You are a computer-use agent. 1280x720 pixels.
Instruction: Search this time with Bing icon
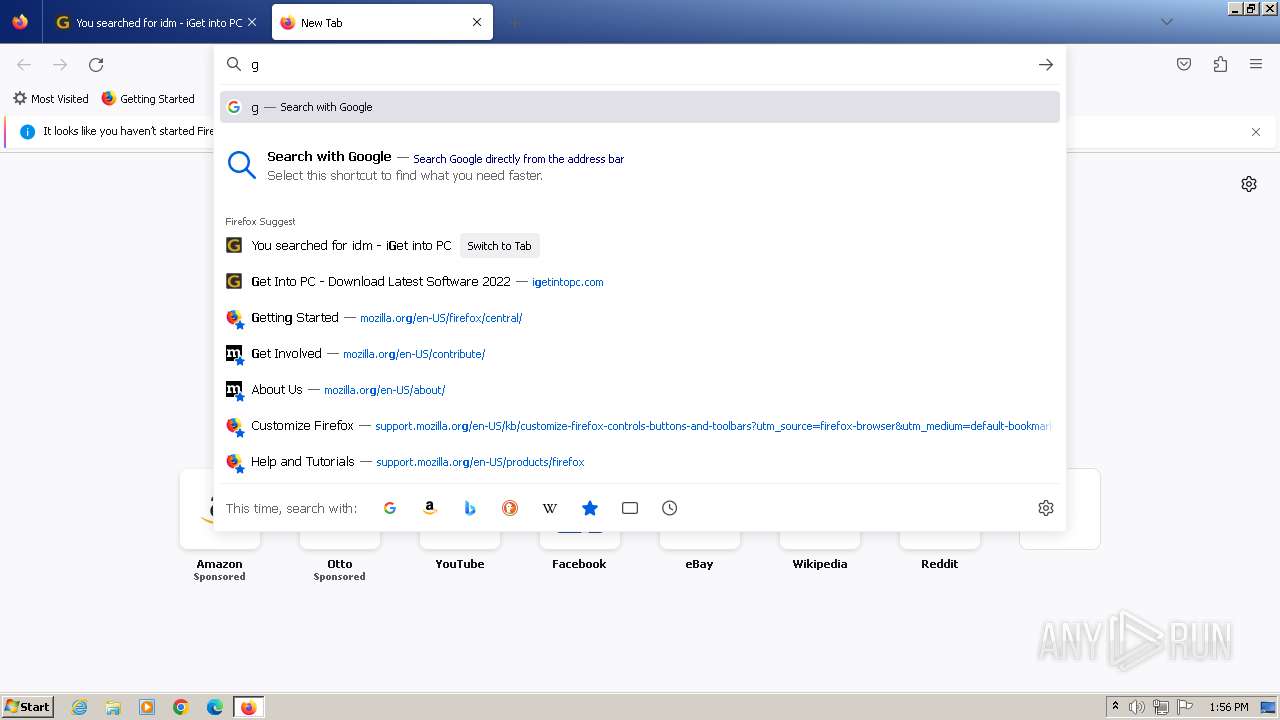470,508
